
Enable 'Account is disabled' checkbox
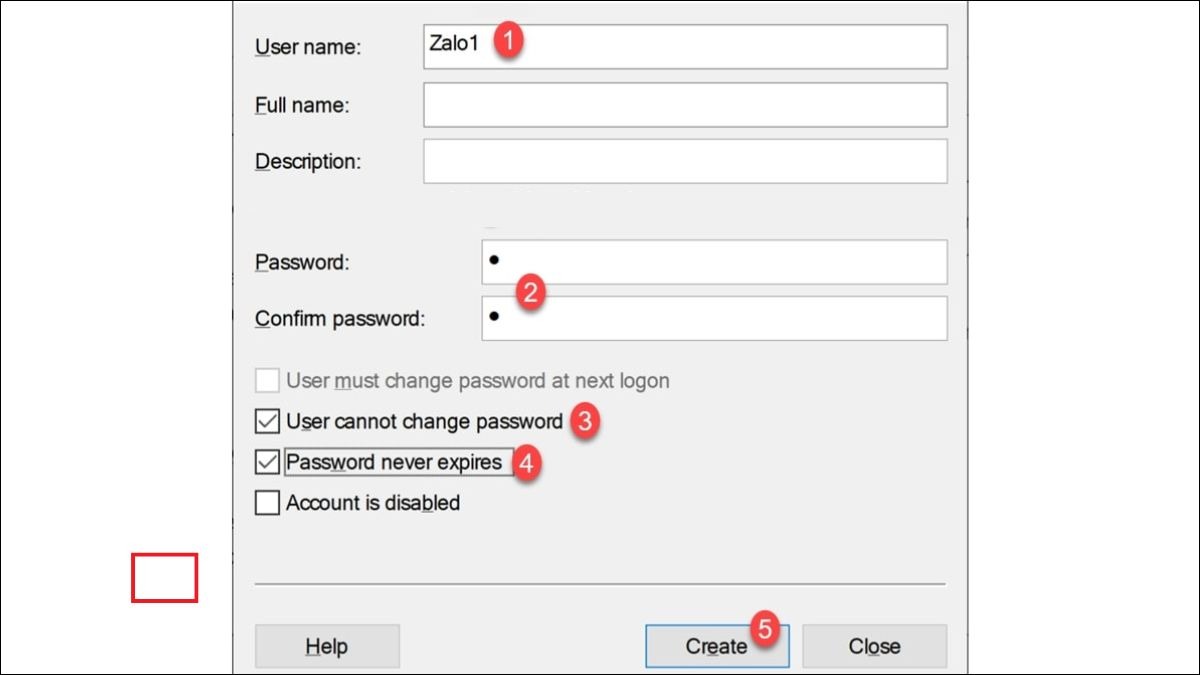(x=267, y=503)
